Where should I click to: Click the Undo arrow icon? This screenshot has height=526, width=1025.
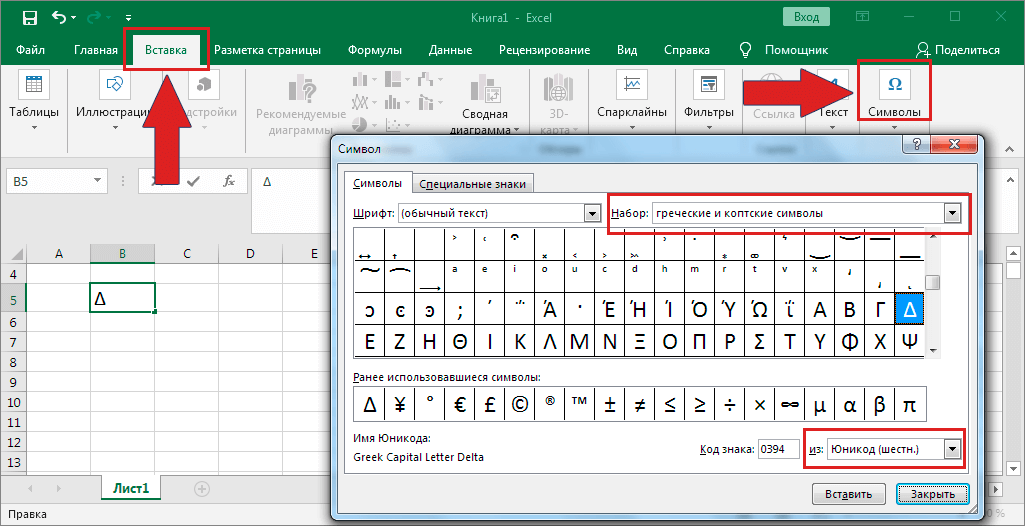59,17
